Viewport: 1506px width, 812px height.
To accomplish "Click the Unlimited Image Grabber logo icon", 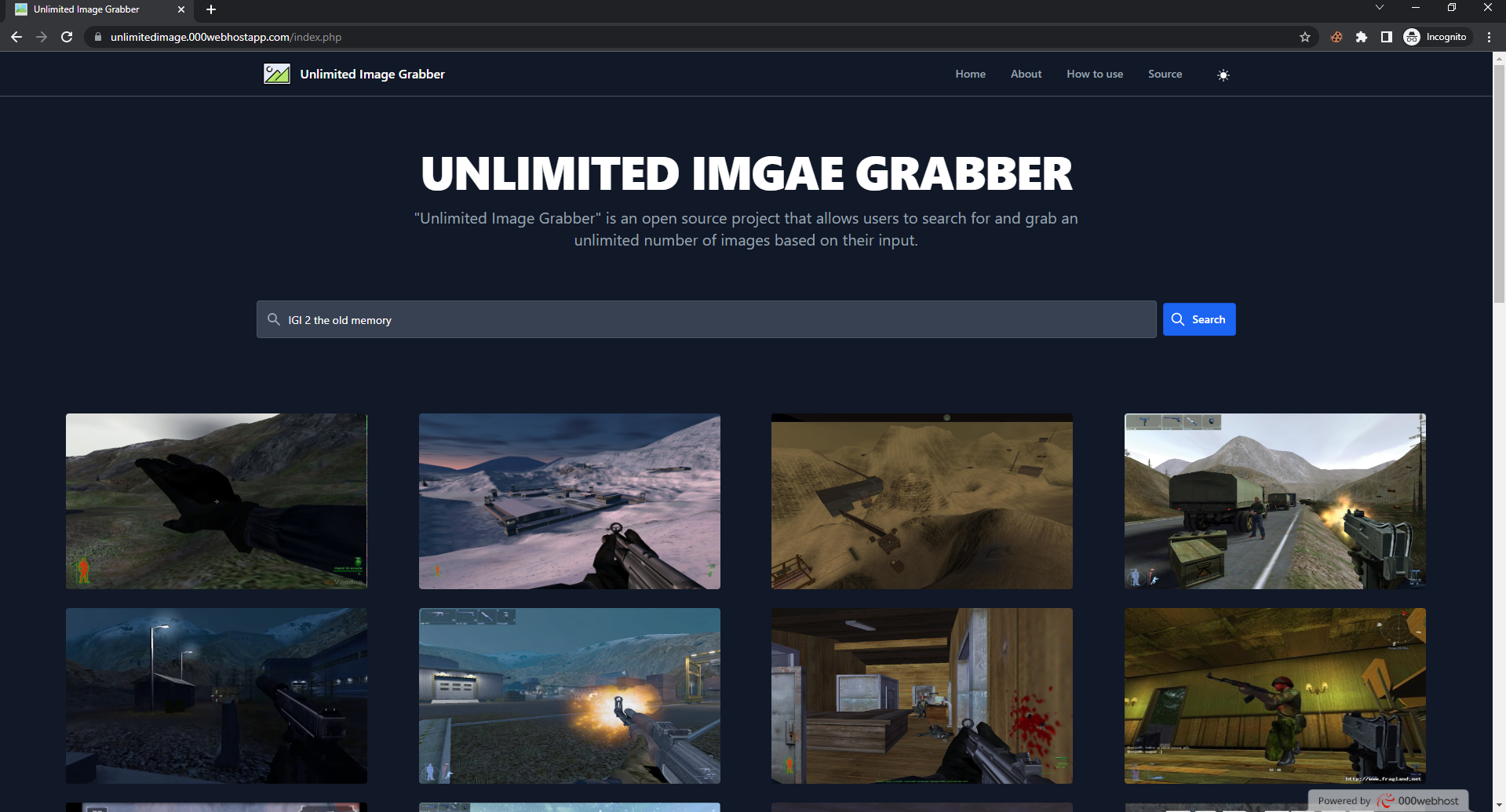I will [276, 74].
